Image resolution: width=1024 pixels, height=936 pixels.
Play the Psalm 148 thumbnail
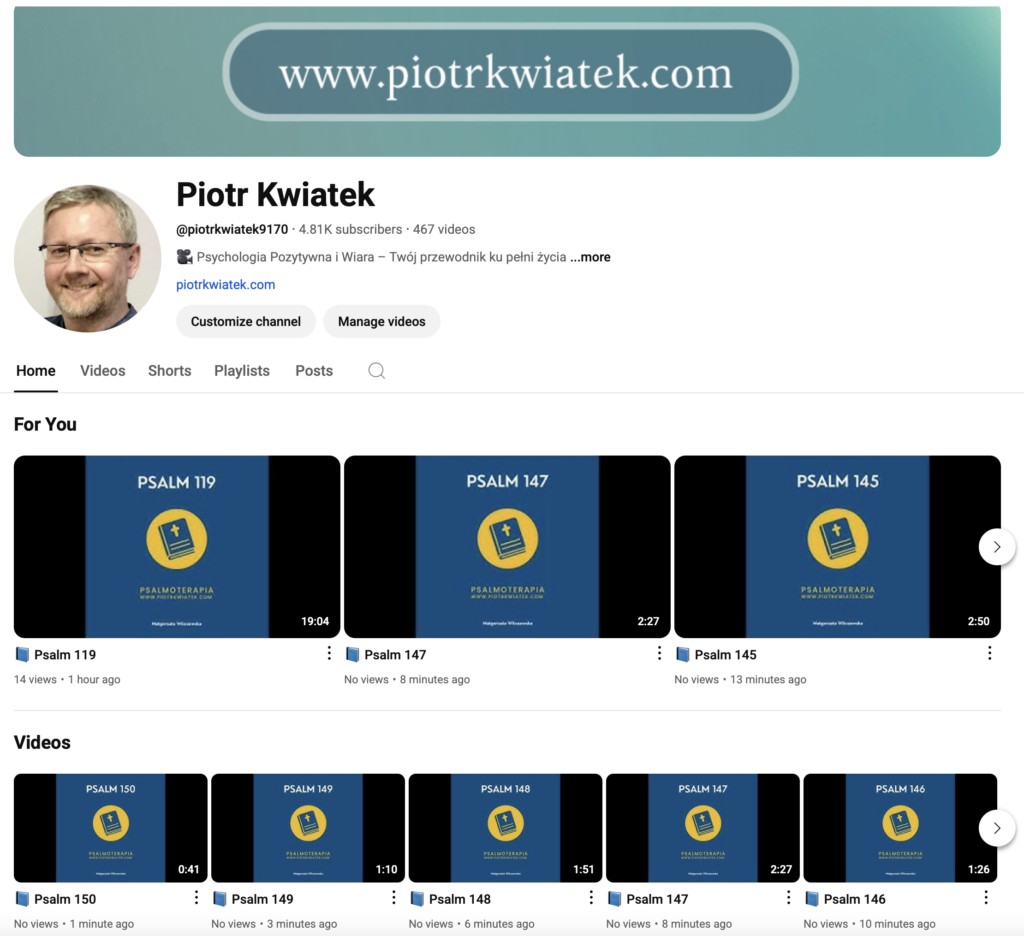click(x=505, y=828)
